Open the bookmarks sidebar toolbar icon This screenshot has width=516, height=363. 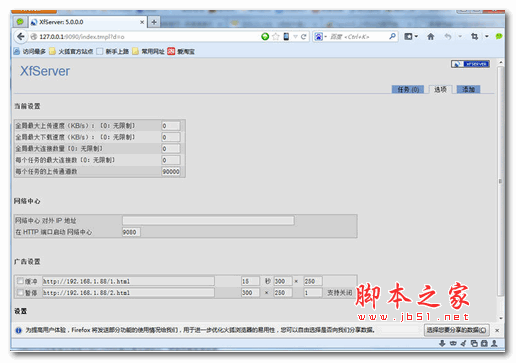pyautogui.click(x=408, y=36)
